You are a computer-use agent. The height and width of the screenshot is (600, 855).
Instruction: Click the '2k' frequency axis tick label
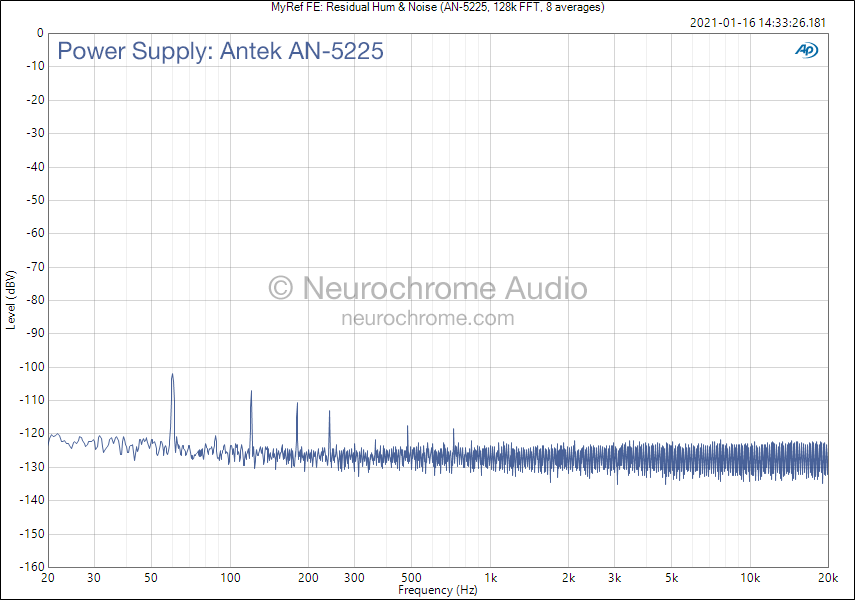click(x=568, y=578)
